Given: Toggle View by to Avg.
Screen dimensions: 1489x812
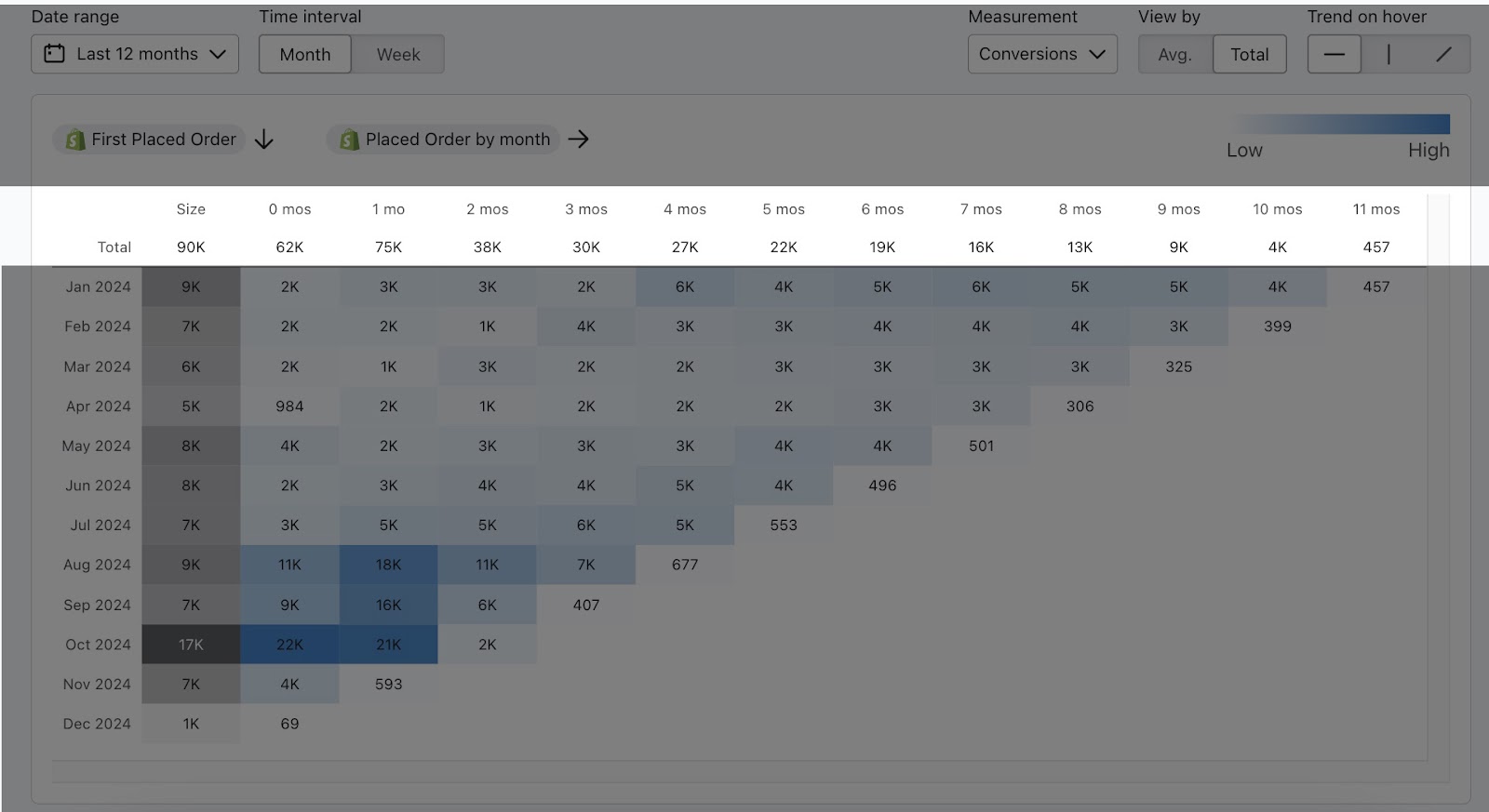Looking at the screenshot, I should [x=1174, y=54].
